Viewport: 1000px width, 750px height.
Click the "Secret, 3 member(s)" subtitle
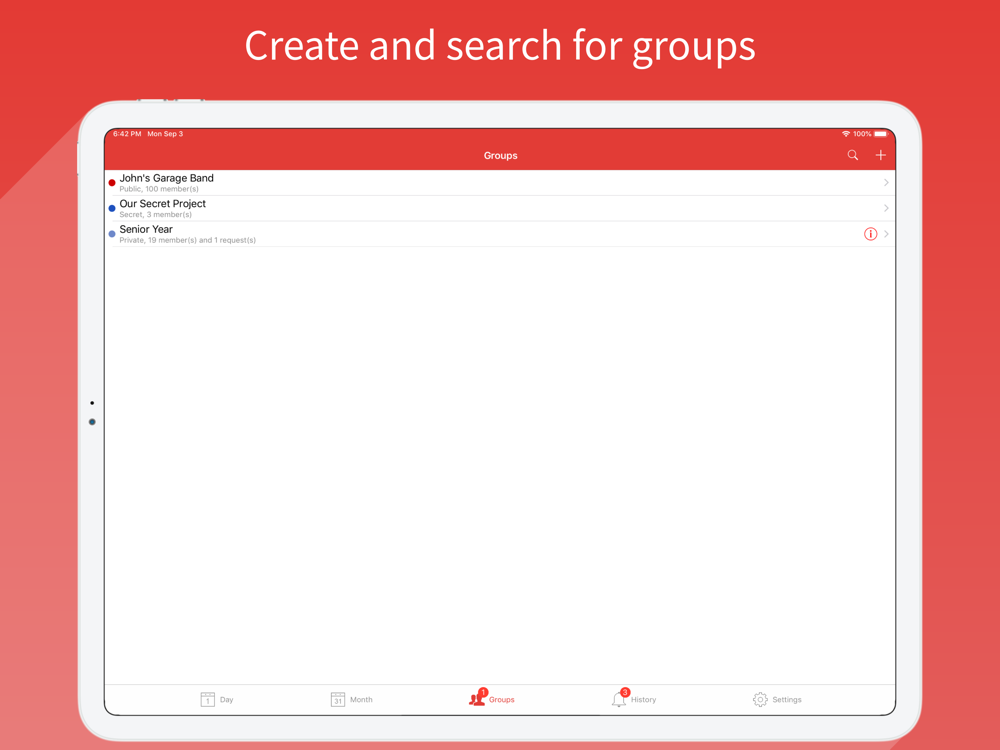156,214
